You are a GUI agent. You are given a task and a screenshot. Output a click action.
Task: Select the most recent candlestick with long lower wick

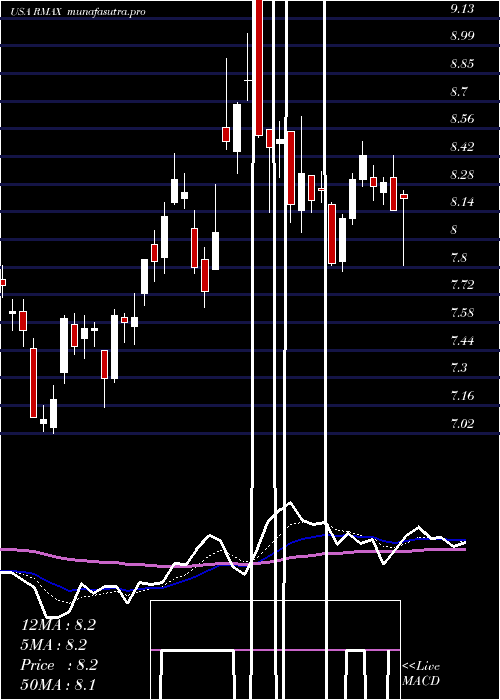(x=404, y=228)
